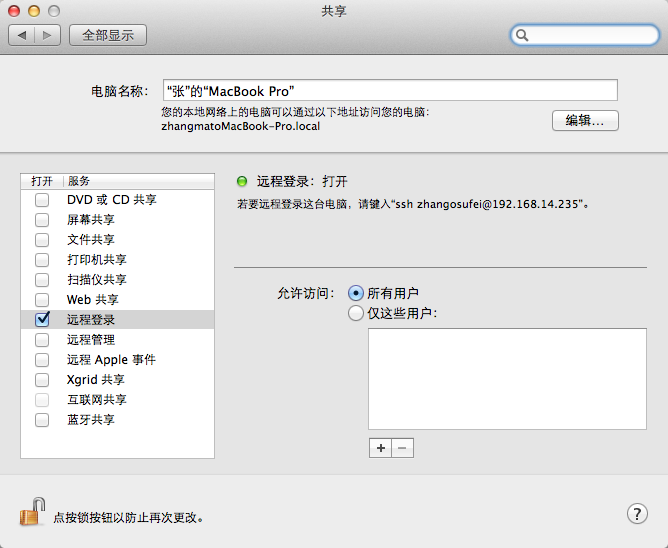Click the 打开 column header
Image resolution: width=668 pixels, height=548 pixels.
tap(42, 181)
